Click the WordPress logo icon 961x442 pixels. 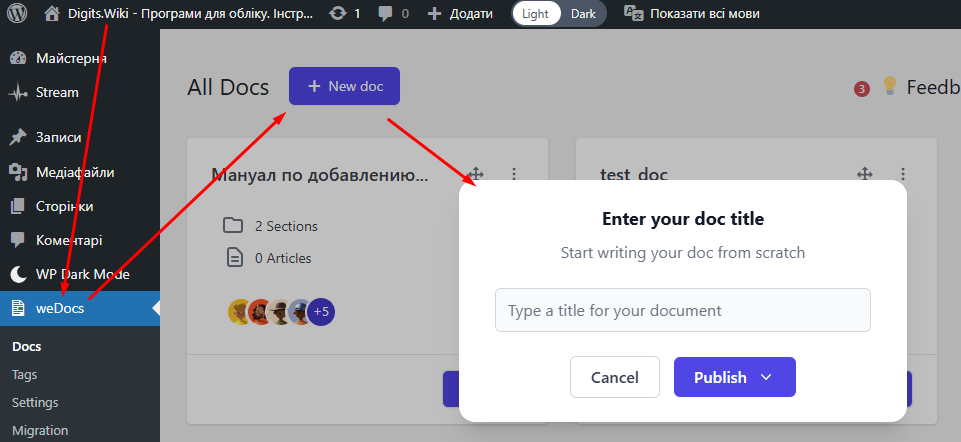(17, 13)
